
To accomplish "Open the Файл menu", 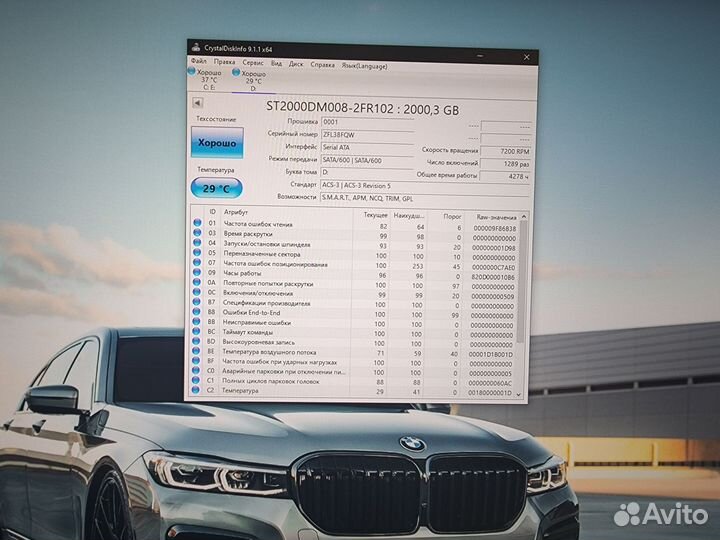I will pos(198,62).
